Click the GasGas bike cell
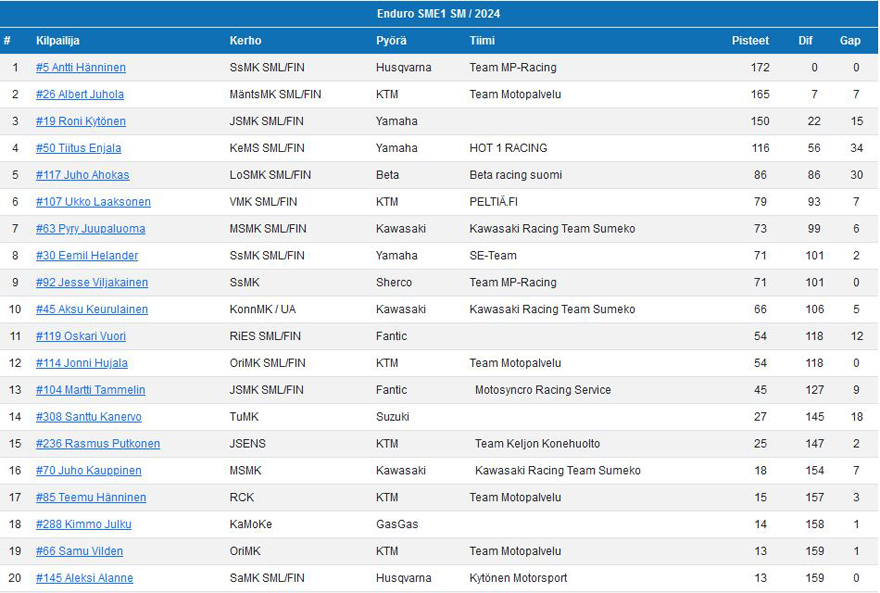This screenshot has width=880, height=593. coord(397,525)
